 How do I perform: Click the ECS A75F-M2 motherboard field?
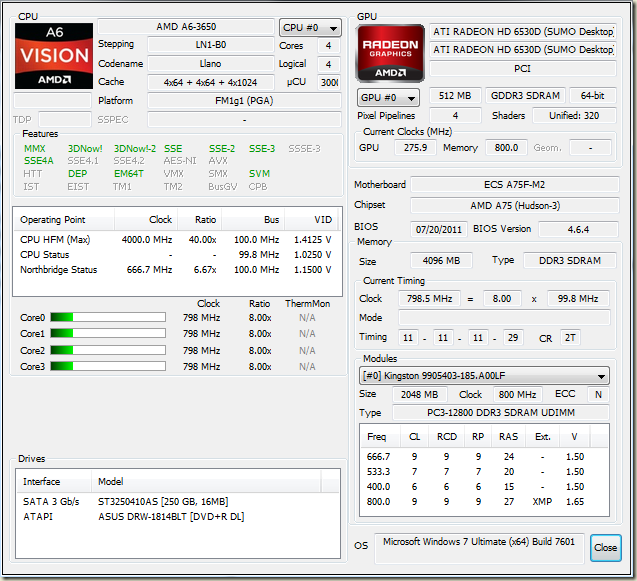pos(515,185)
